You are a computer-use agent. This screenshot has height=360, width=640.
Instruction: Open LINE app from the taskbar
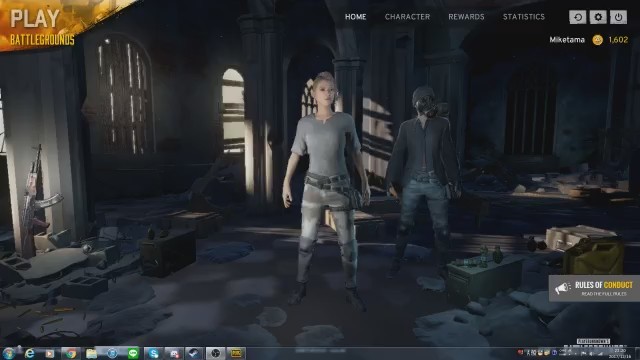pos(133,353)
